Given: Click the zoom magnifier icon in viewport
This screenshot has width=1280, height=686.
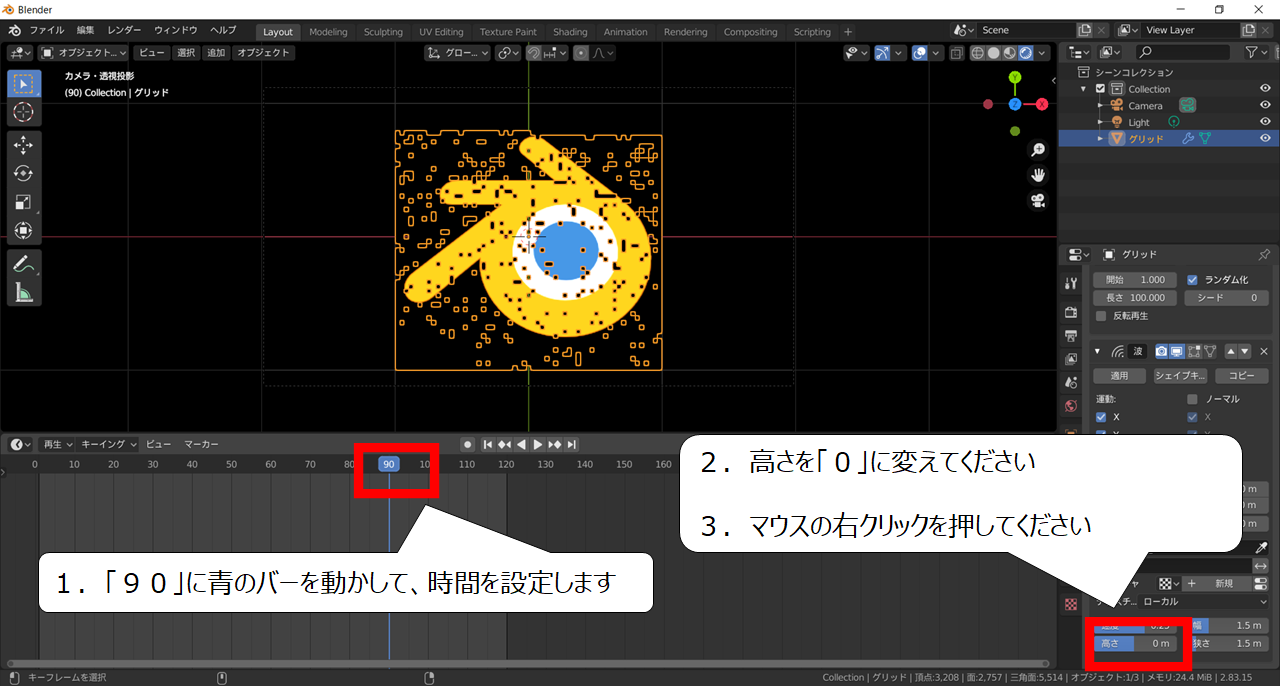Looking at the screenshot, I should click(1038, 150).
